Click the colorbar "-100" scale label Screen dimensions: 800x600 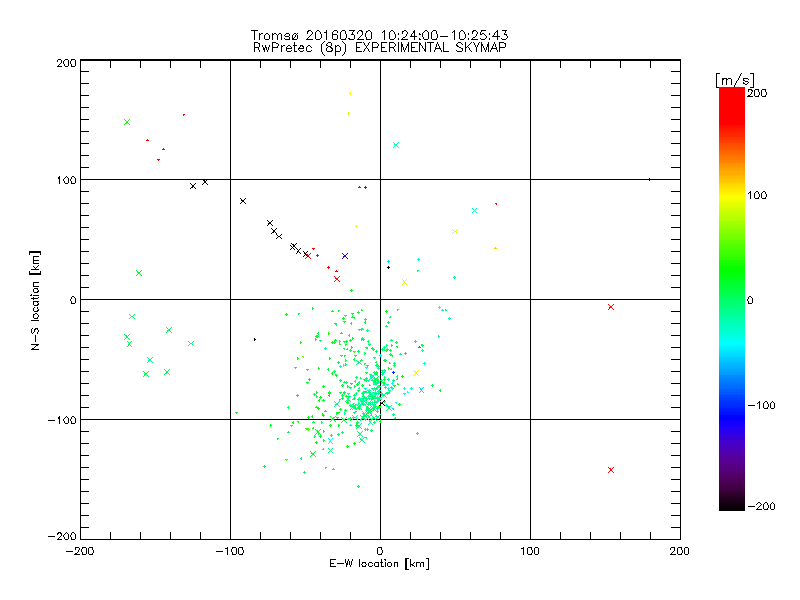click(761, 406)
